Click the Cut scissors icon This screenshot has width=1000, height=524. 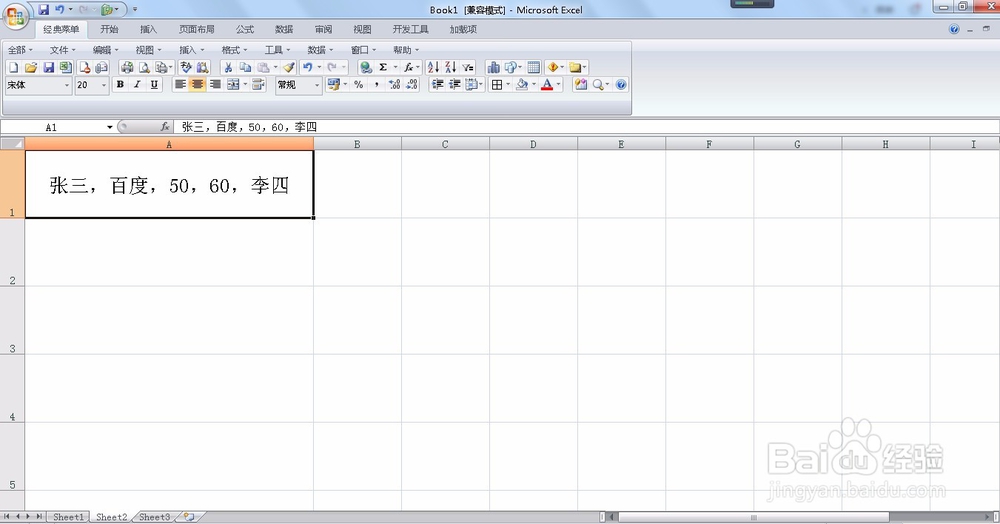point(228,67)
